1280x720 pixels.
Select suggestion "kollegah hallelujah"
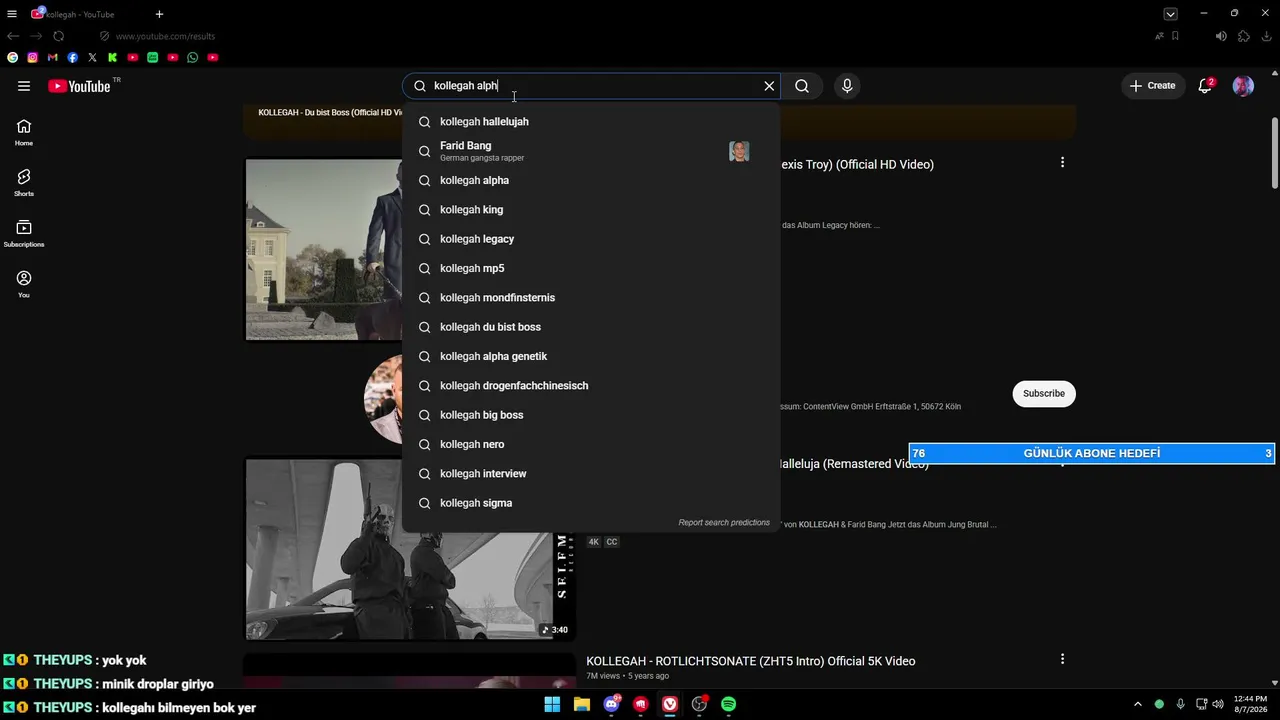(x=591, y=122)
